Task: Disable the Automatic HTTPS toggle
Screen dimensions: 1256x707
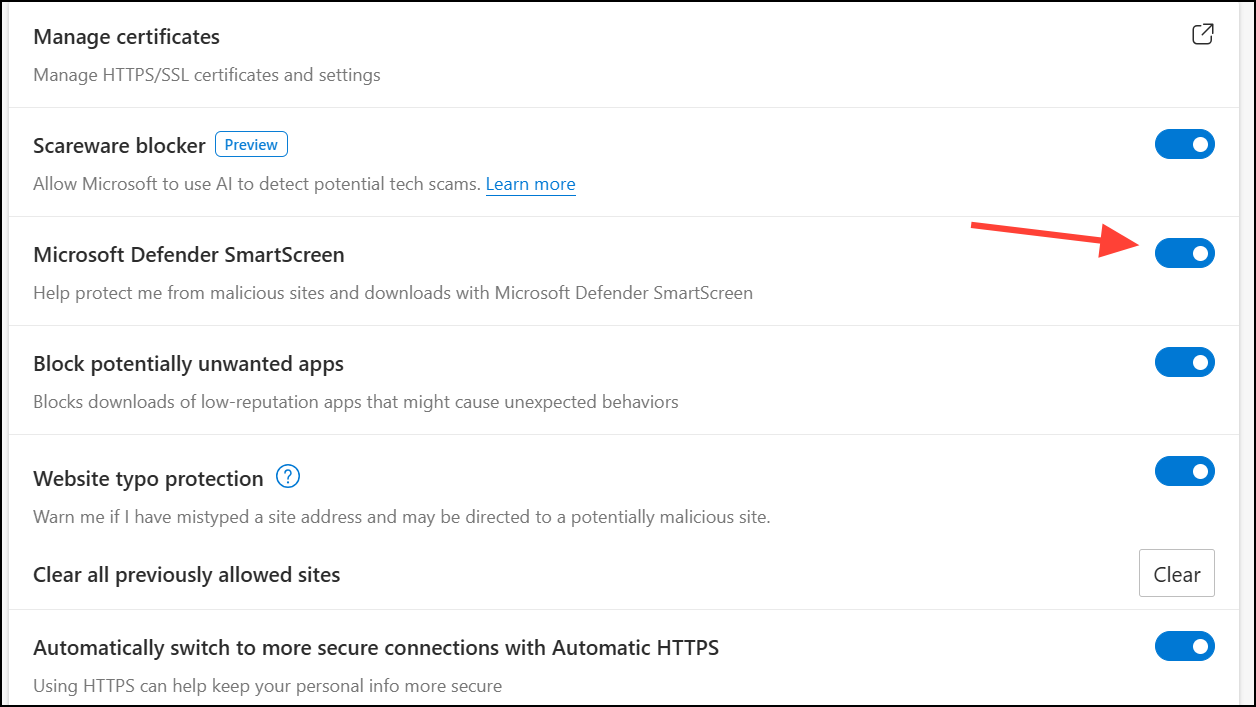Action: coord(1184,646)
